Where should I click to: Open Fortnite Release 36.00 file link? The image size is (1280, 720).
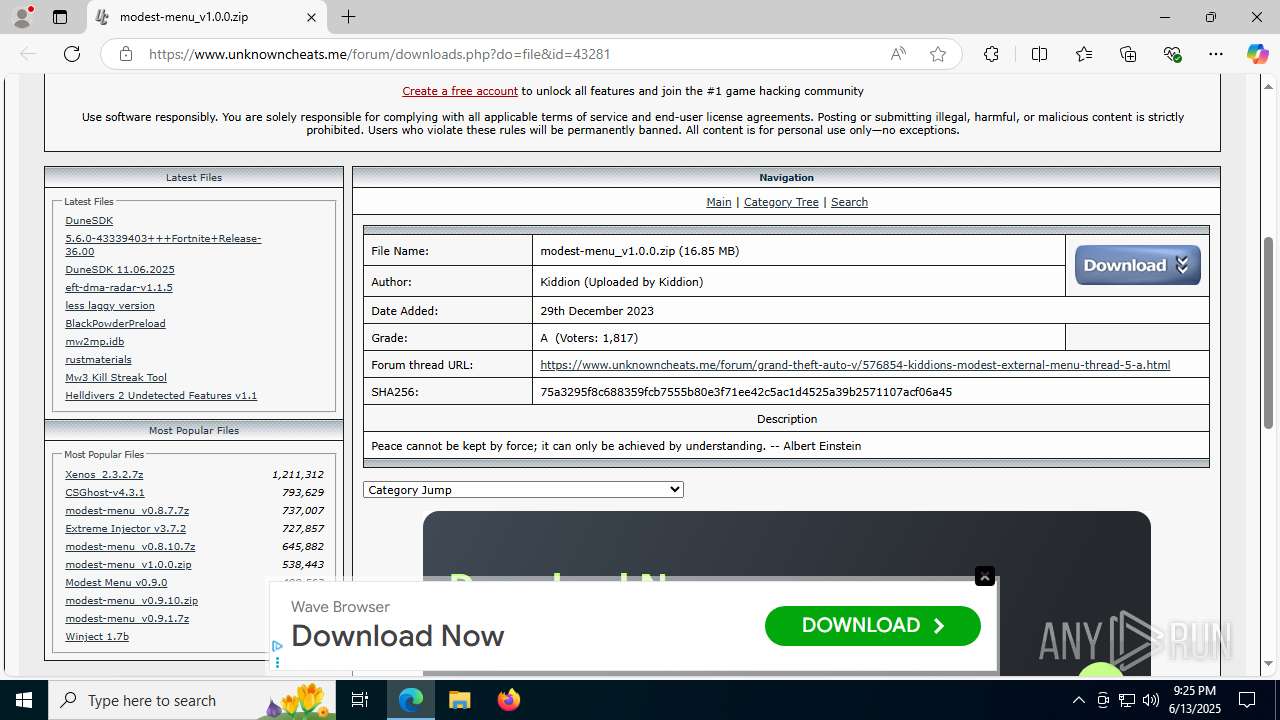click(x=163, y=245)
